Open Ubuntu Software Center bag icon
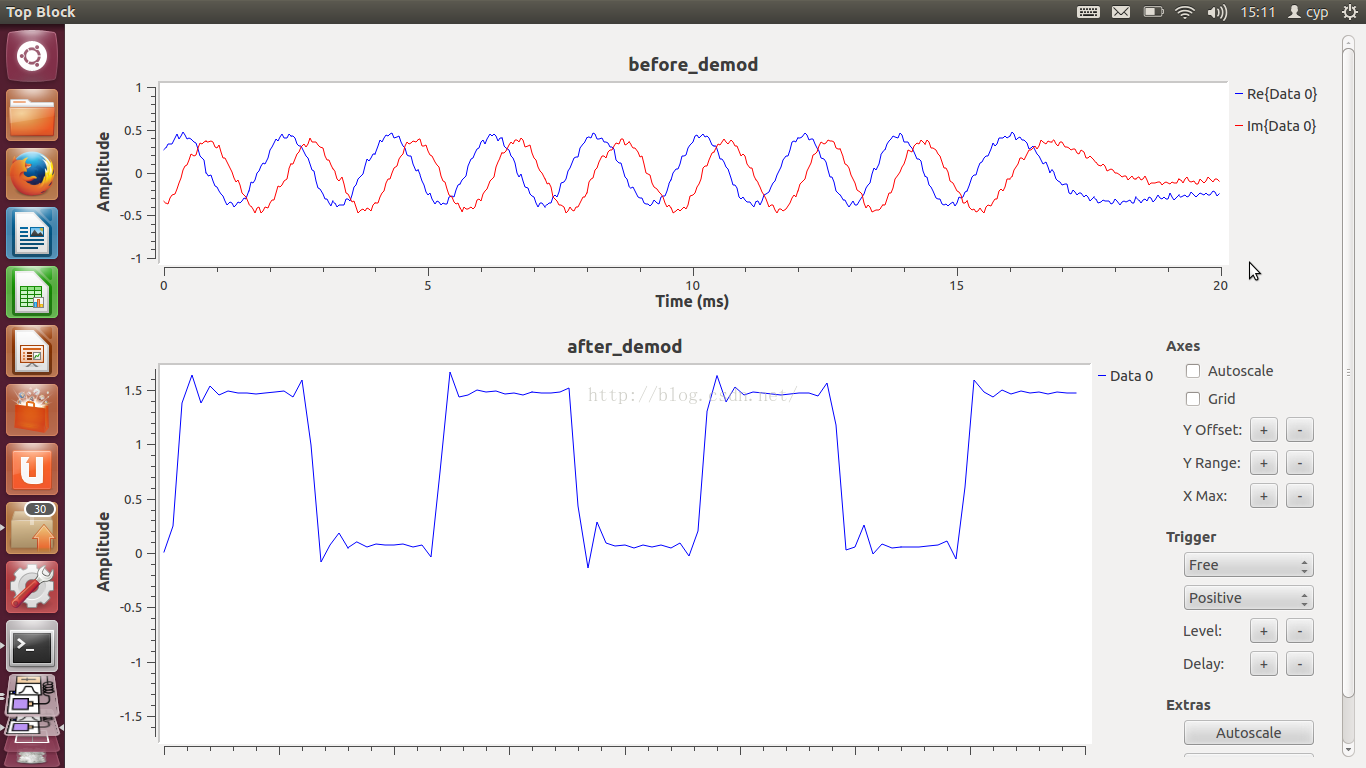 [32, 410]
